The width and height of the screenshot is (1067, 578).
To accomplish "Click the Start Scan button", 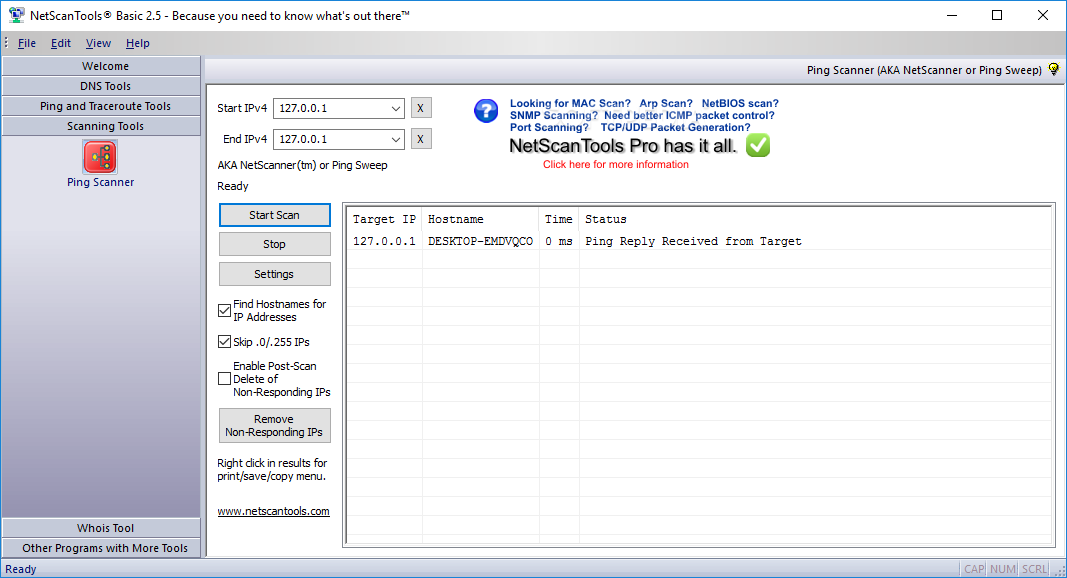I will click(274, 215).
